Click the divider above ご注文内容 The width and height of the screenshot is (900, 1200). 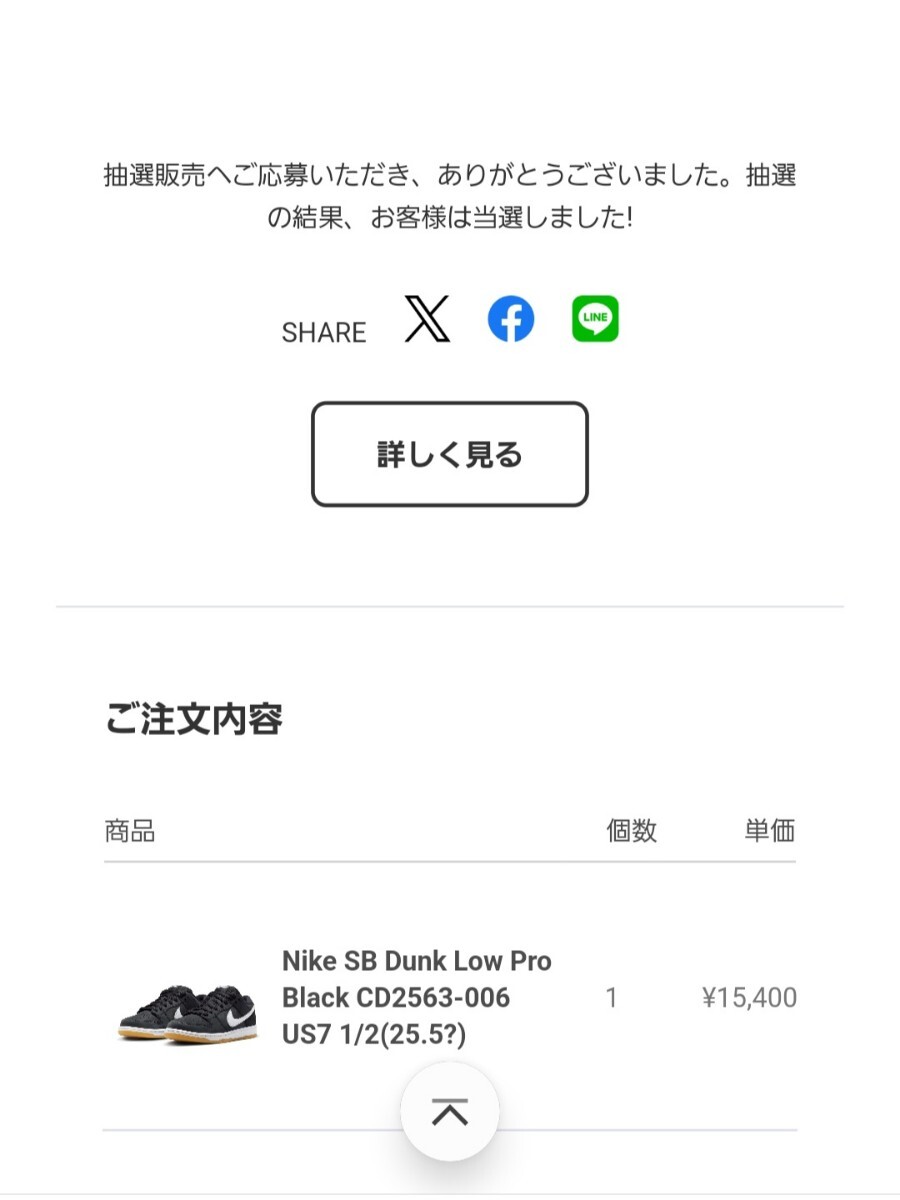pos(450,606)
